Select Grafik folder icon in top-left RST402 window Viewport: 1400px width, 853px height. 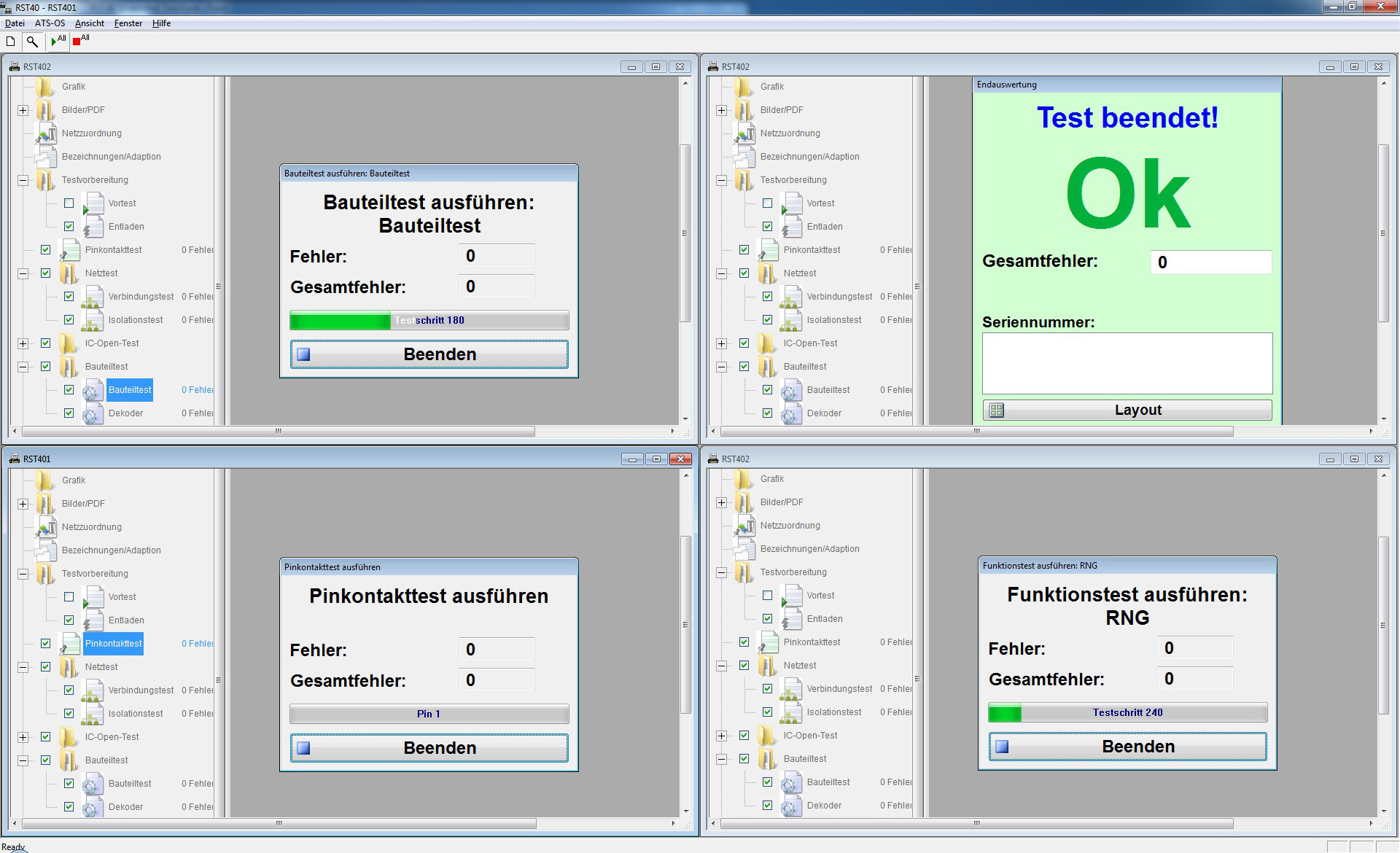tap(46, 87)
